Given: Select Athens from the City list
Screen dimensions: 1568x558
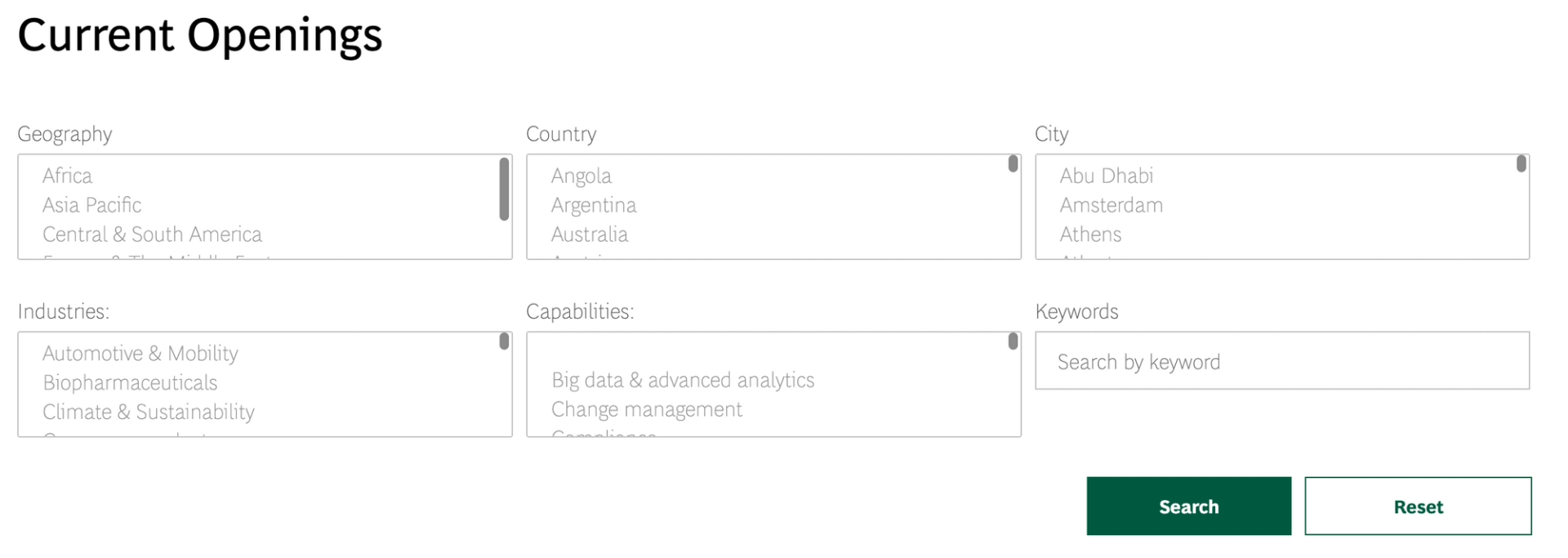Looking at the screenshot, I should (x=1090, y=234).
